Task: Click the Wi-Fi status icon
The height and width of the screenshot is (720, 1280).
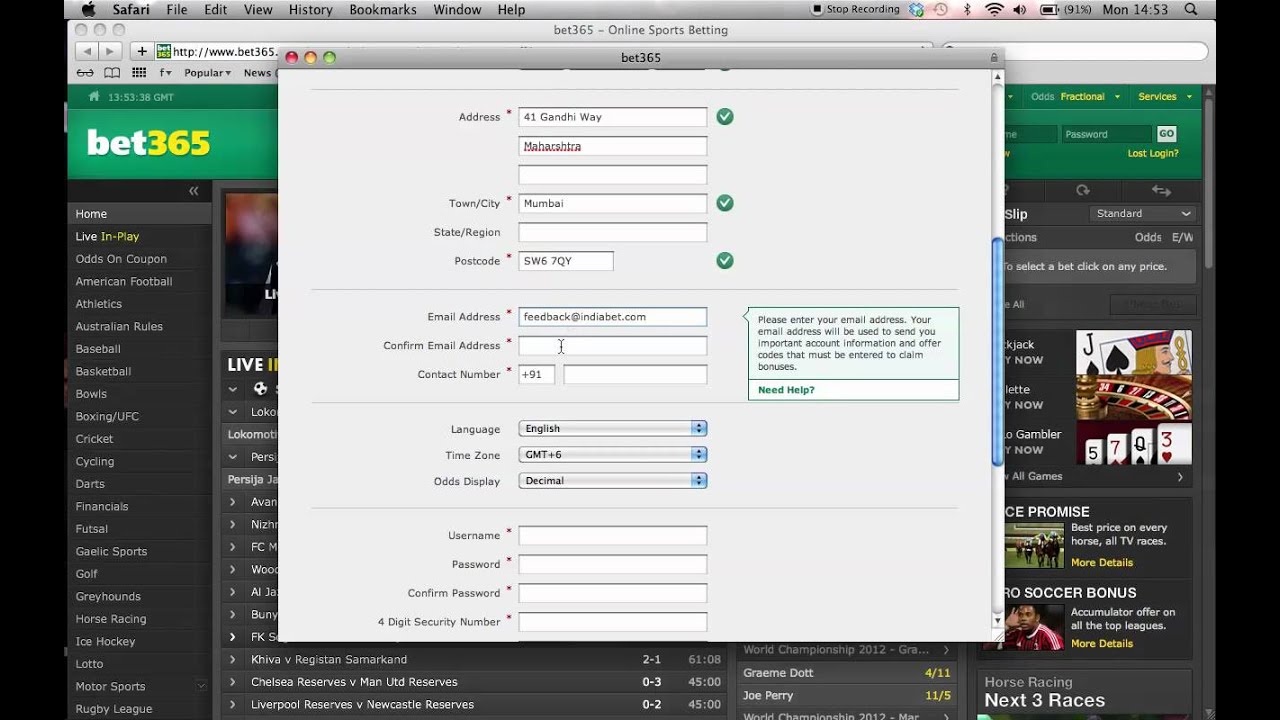Action: 993,10
